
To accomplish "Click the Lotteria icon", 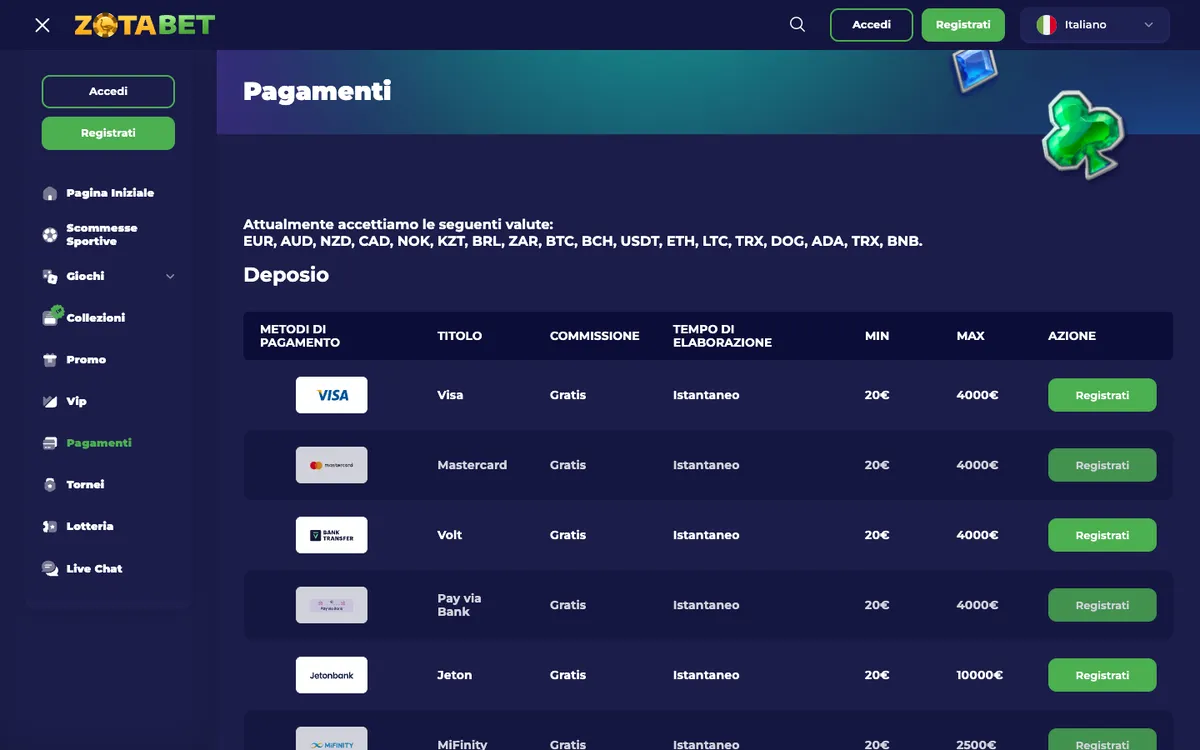I will [x=50, y=526].
